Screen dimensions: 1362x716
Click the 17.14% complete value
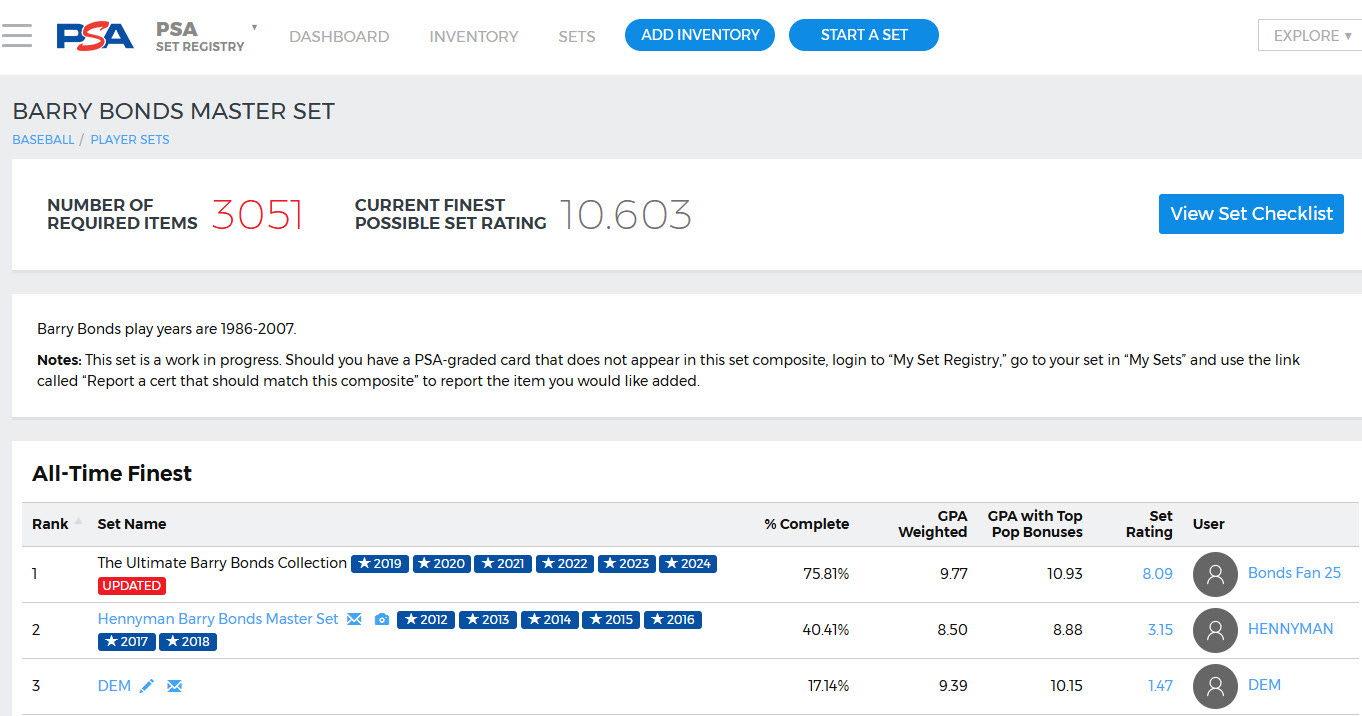pos(828,686)
